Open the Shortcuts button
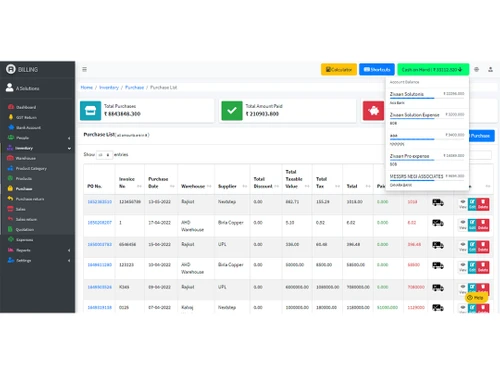The width and height of the screenshot is (500, 375). pyautogui.click(x=377, y=69)
